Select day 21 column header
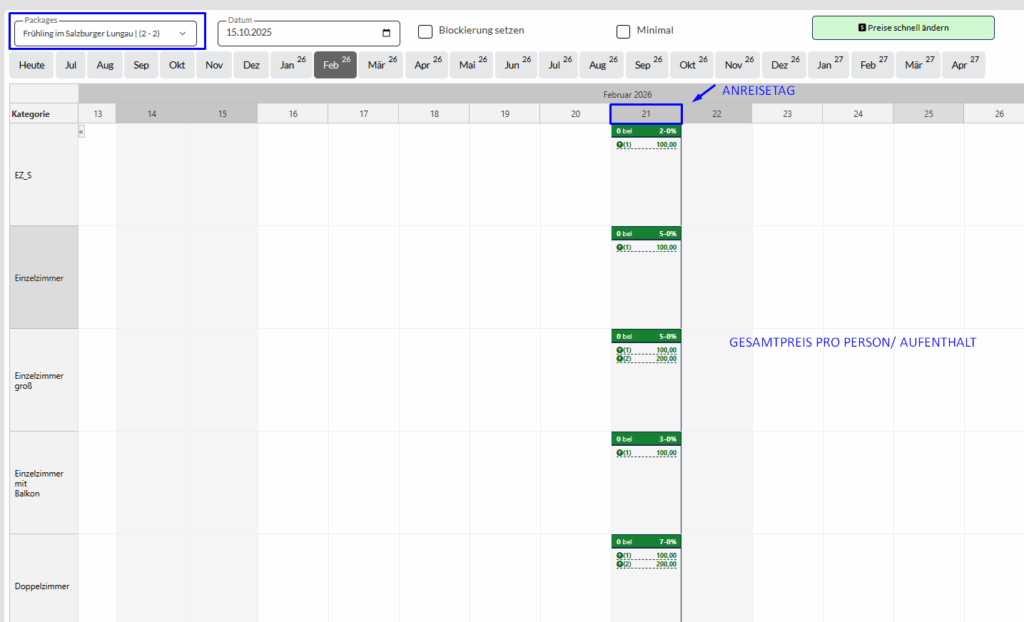This screenshot has height=622, width=1024. click(x=646, y=114)
